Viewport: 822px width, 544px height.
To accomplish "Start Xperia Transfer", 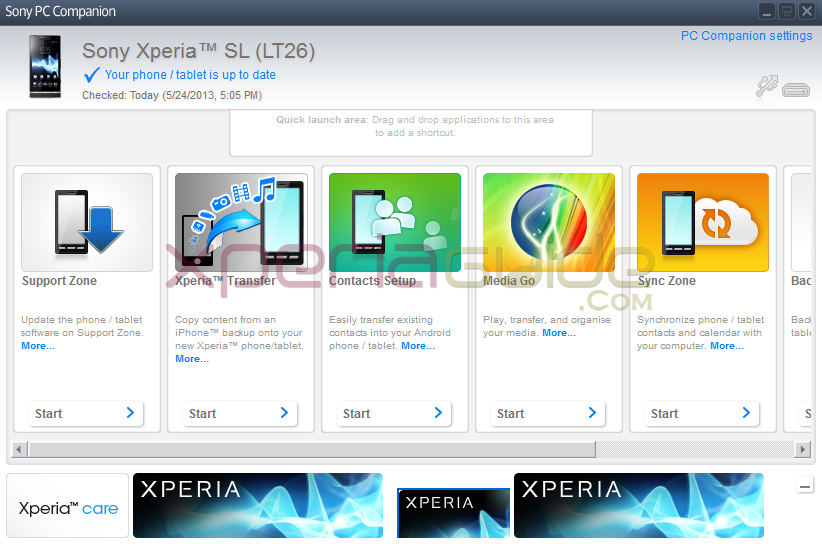I will click(x=240, y=414).
